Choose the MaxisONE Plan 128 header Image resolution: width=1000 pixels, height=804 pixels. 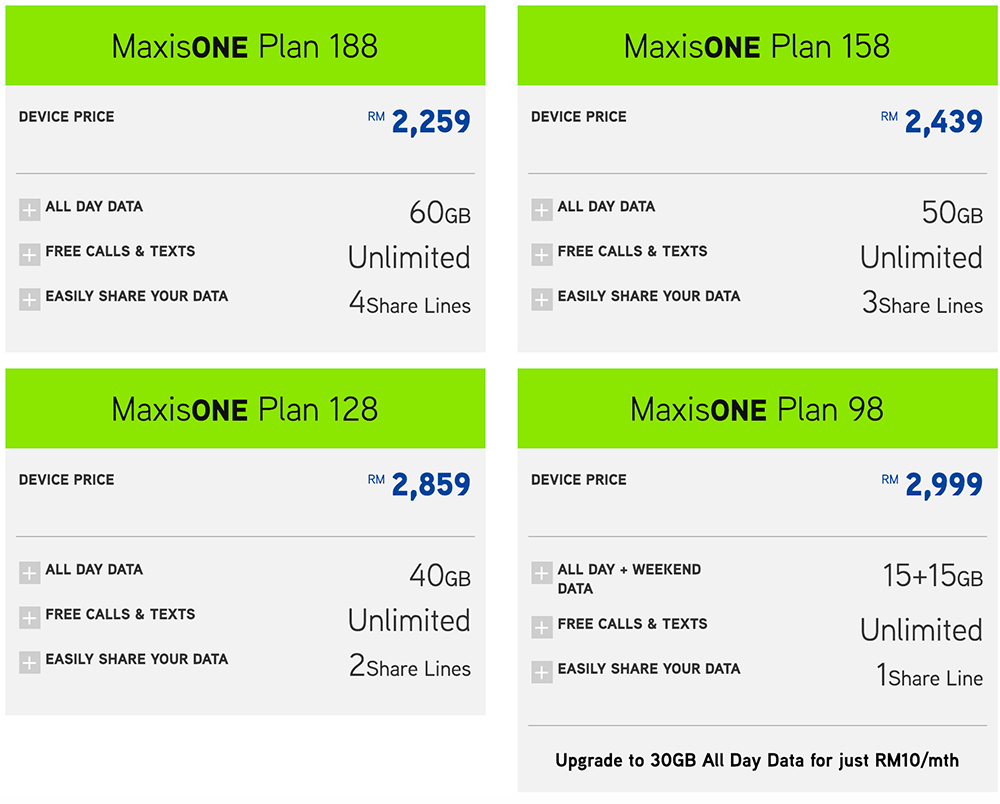(x=245, y=409)
